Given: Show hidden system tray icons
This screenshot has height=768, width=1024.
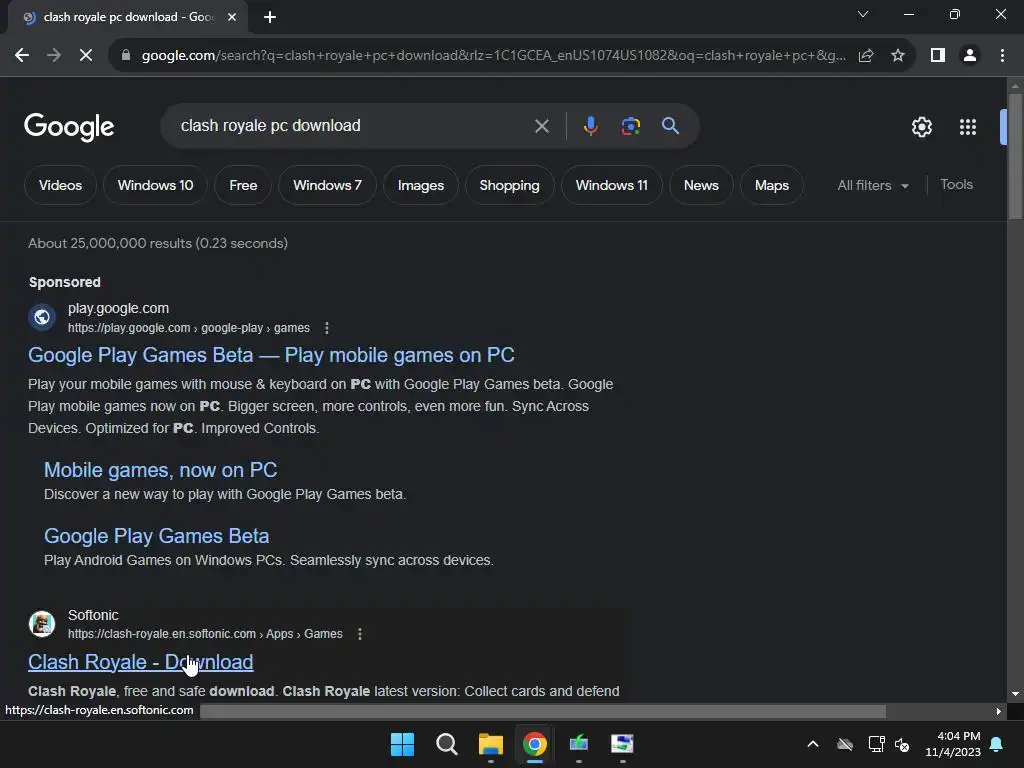Looking at the screenshot, I should pyautogui.click(x=812, y=744).
